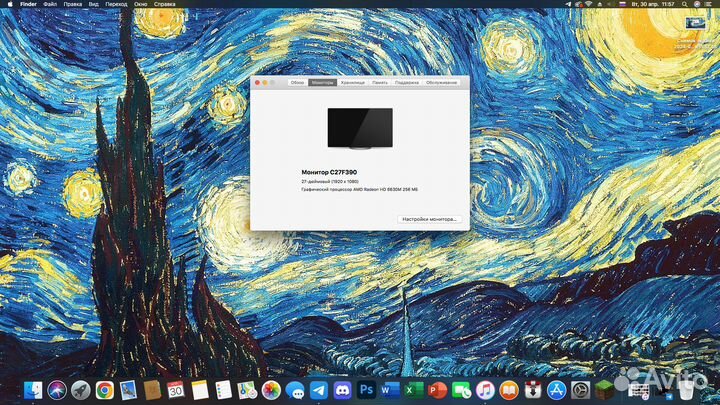Click the Siri icon in the menu bar
This screenshot has height=405, width=720.
[697, 4]
